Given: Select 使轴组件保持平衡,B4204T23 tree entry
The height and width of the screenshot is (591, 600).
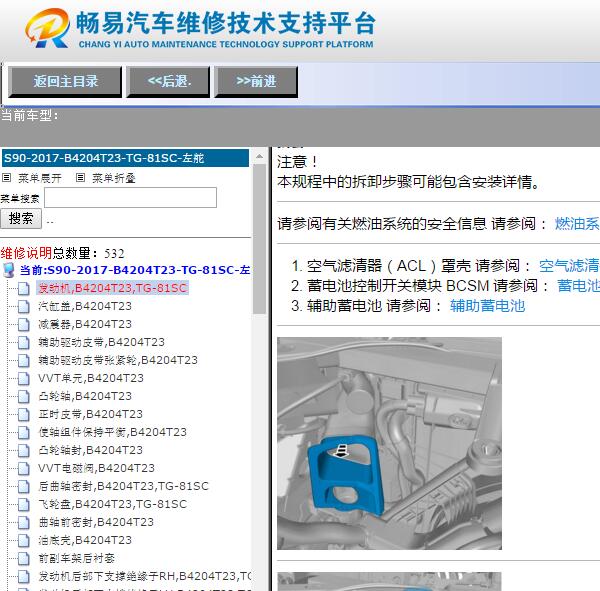Looking at the screenshot, I should tap(112, 432).
